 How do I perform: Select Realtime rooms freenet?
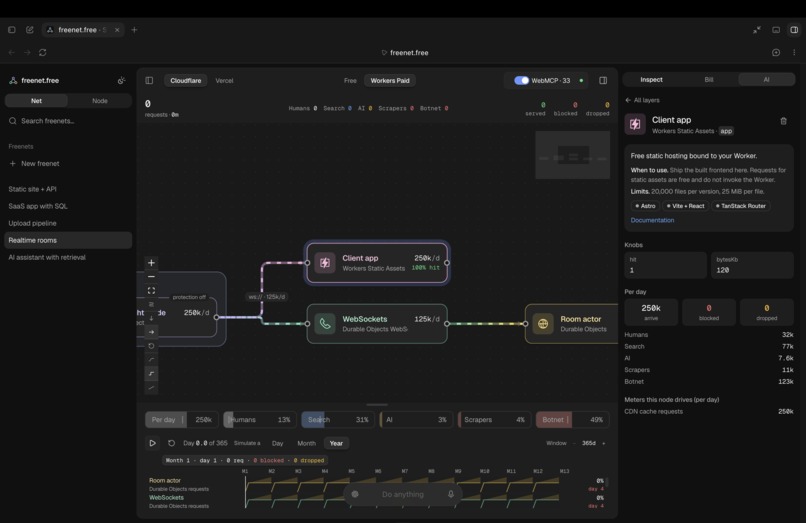[68, 240]
